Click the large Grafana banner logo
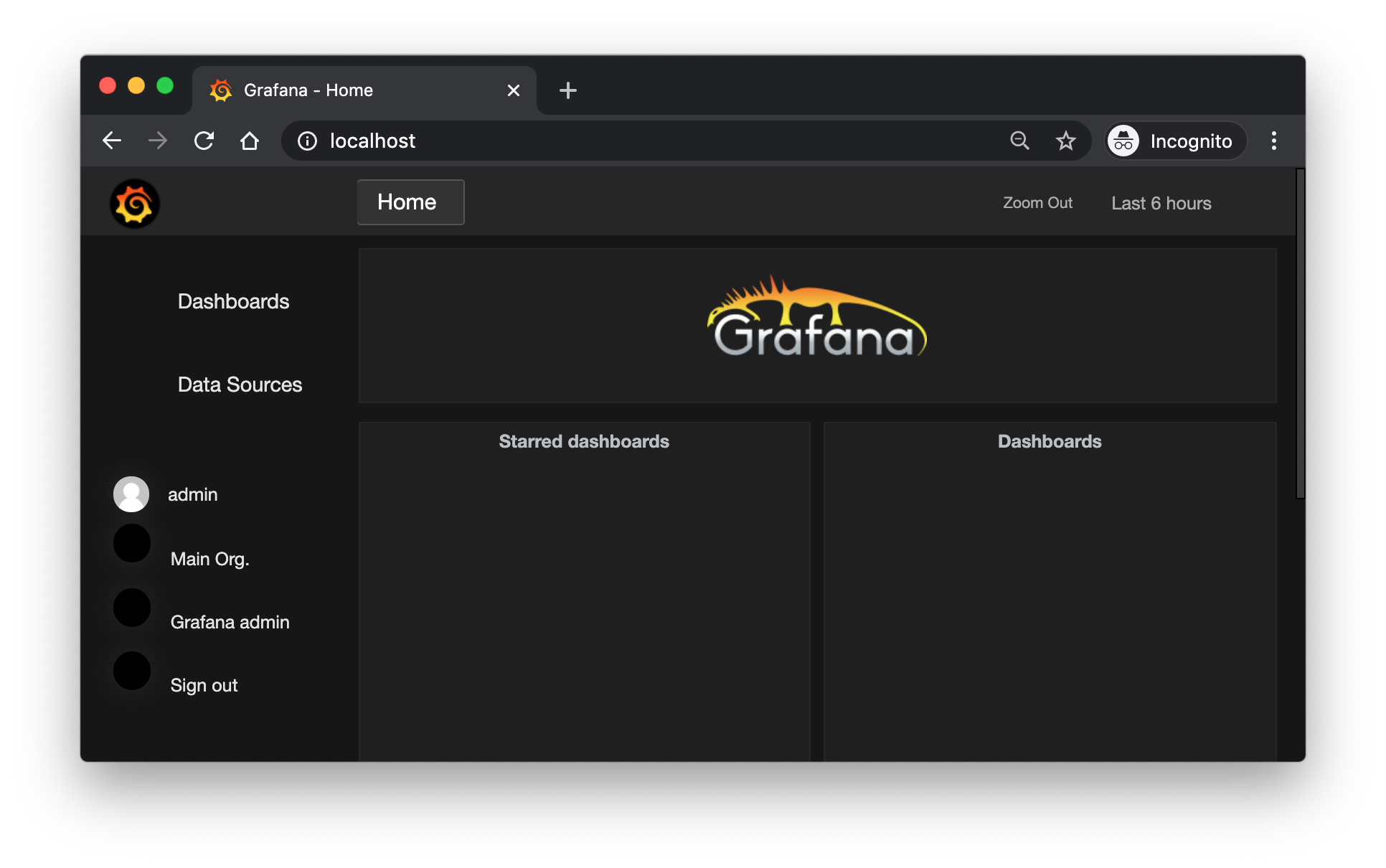 [817, 316]
